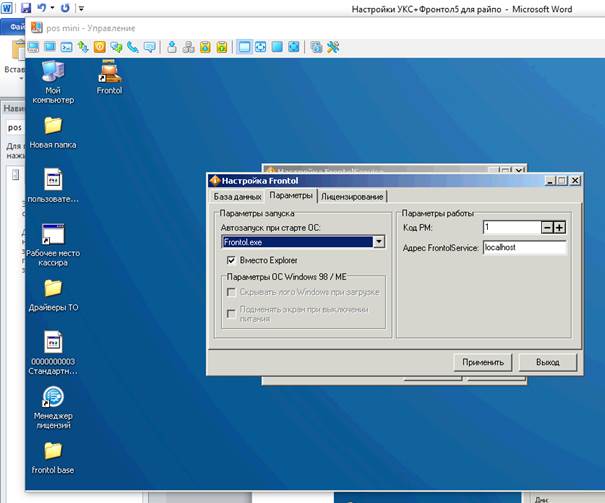This screenshot has width=605, height=503.
Task: Click the Send Ctrl+Alt+Del toolbar icon
Action: pos(172,47)
